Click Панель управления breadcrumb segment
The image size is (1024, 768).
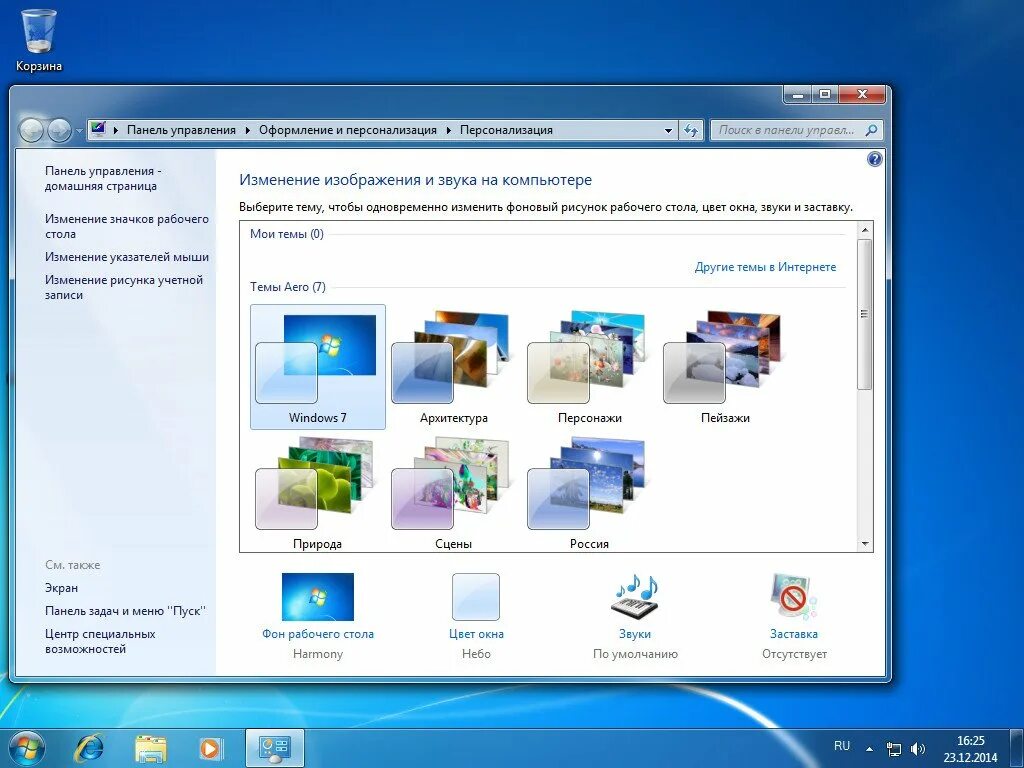tap(181, 130)
